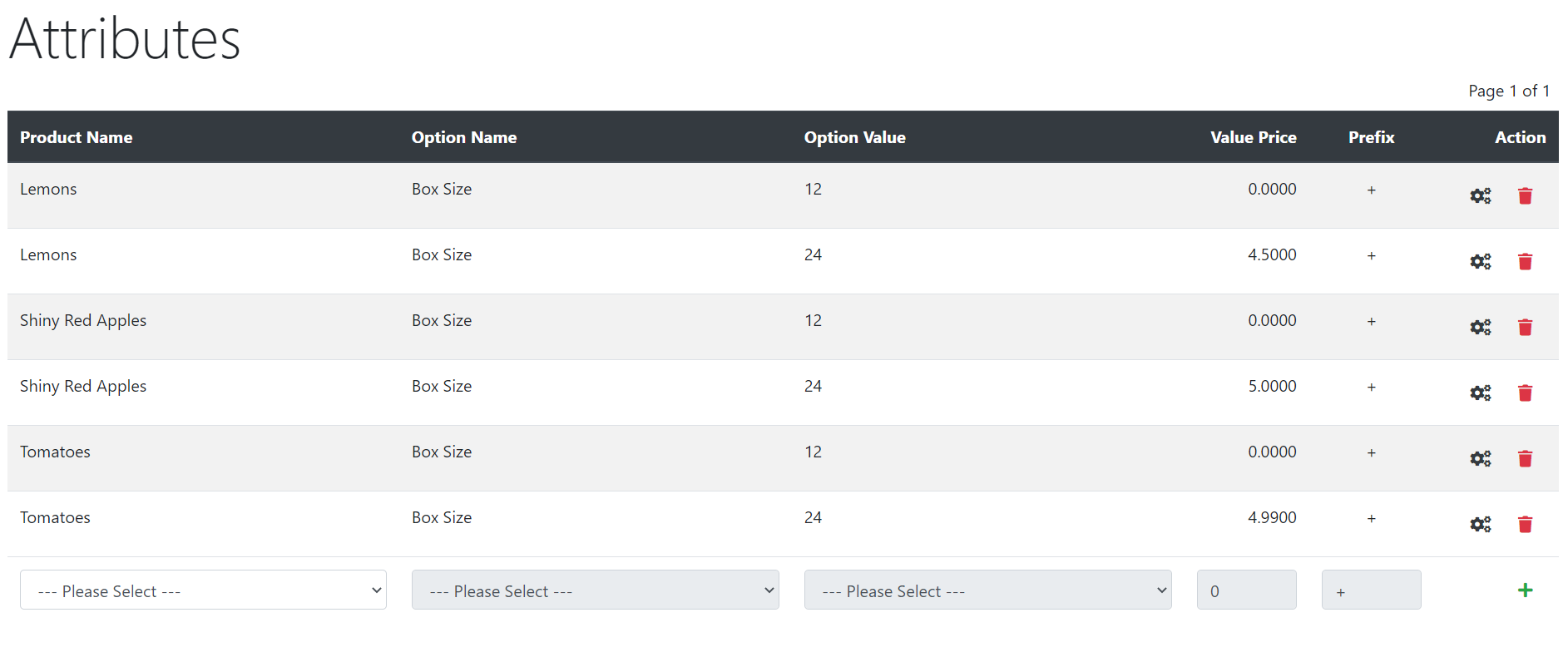Delete the Tomatoes 4.9900 attribute row
The height and width of the screenshot is (647, 1568).
(x=1525, y=524)
